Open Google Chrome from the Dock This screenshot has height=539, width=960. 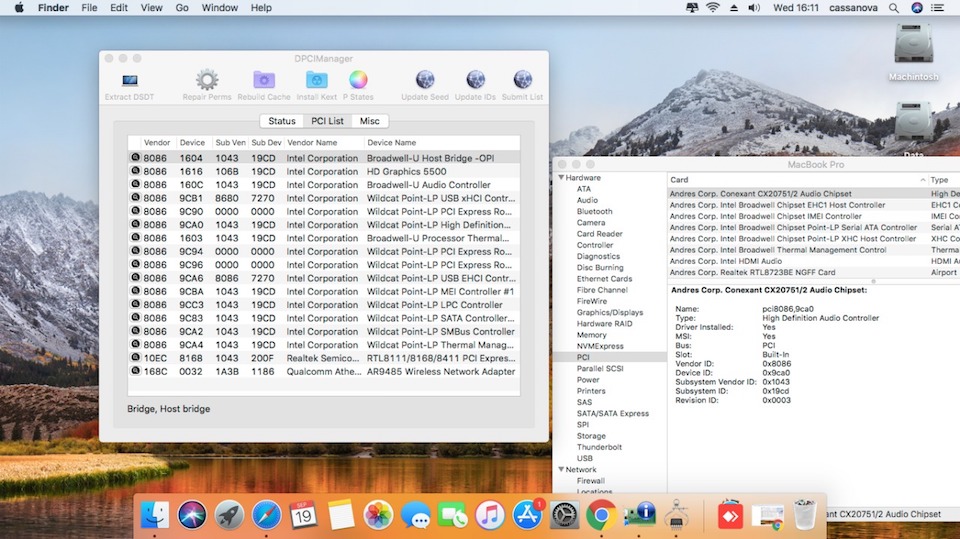pyautogui.click(x=599, y=515)
